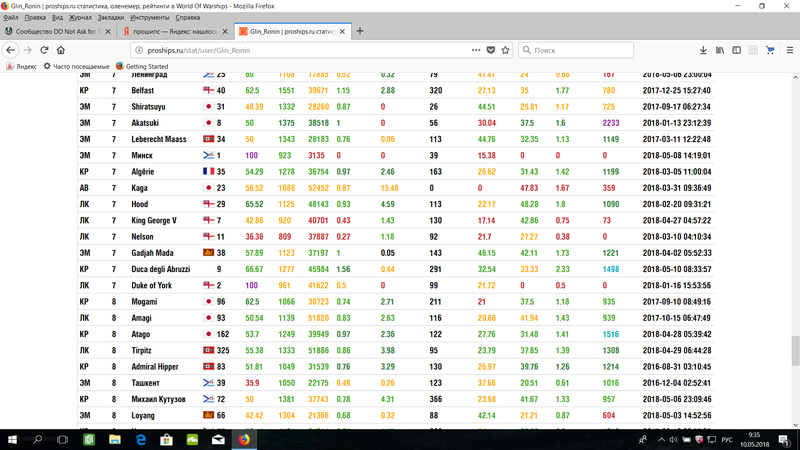Open the Журнал menu

pyautogui.click(x=80, y=18)
